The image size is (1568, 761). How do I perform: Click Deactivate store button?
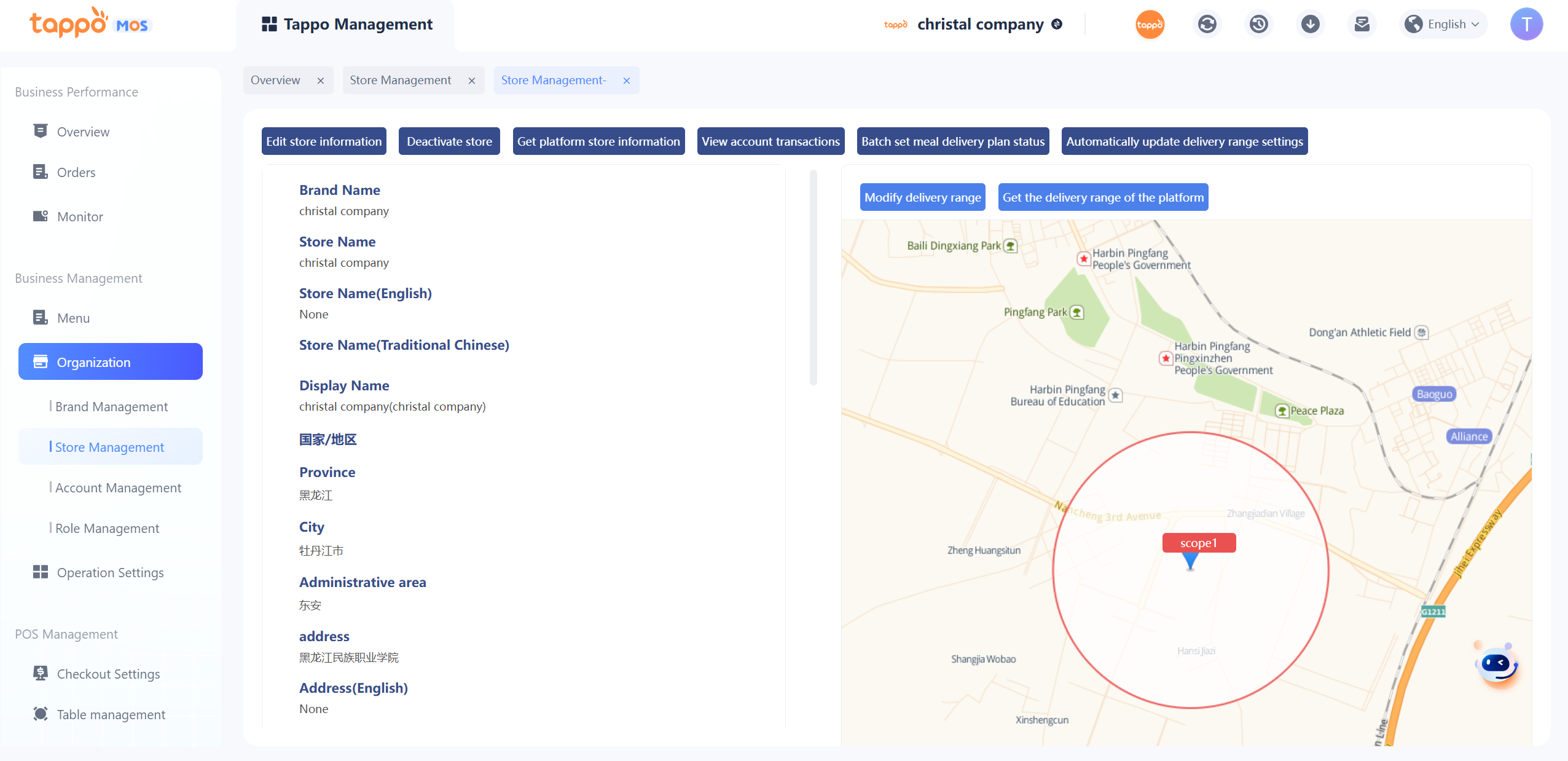tap(449, 141)
